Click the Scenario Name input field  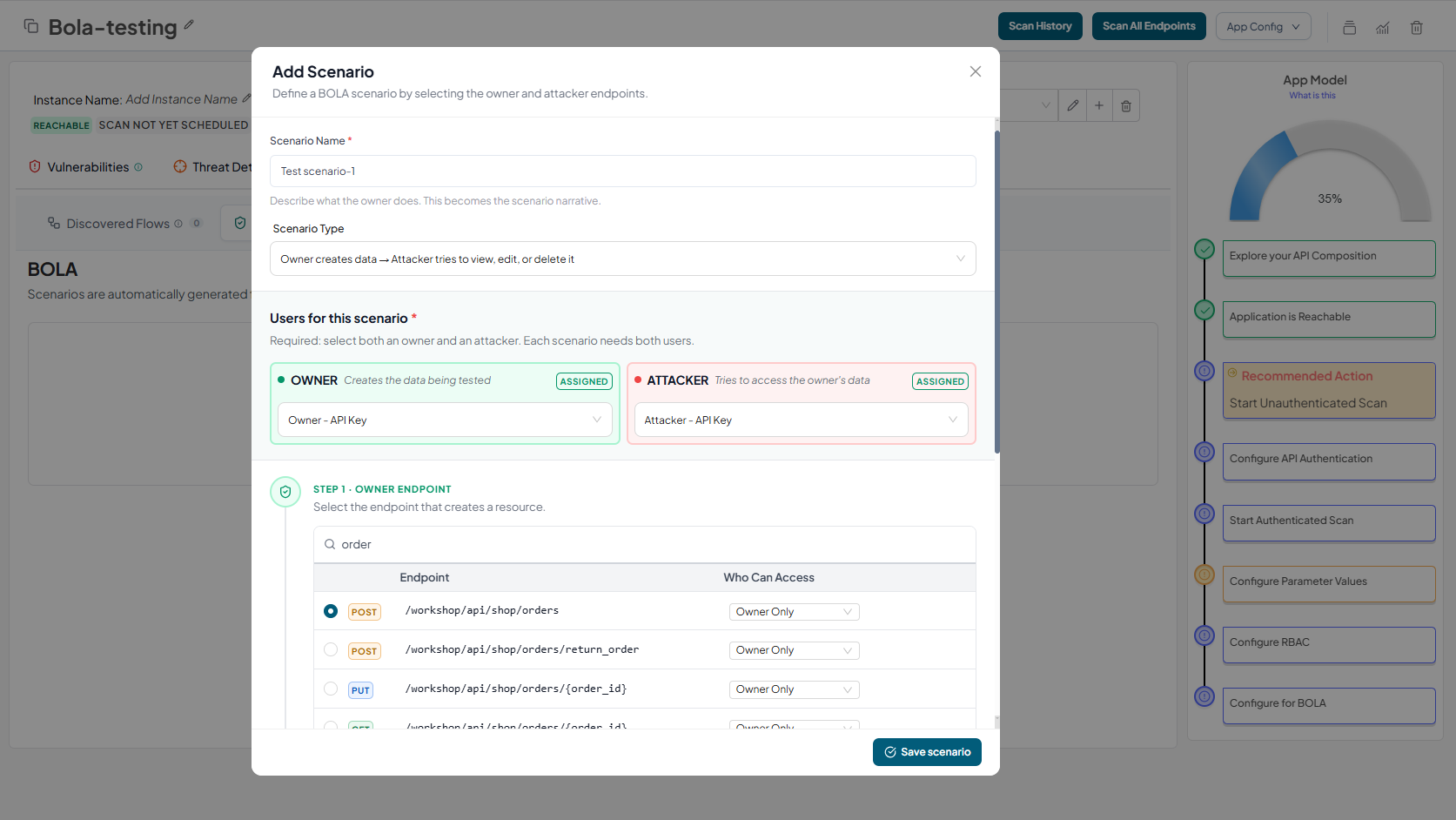pyautogui.click(x=622, y=171)
